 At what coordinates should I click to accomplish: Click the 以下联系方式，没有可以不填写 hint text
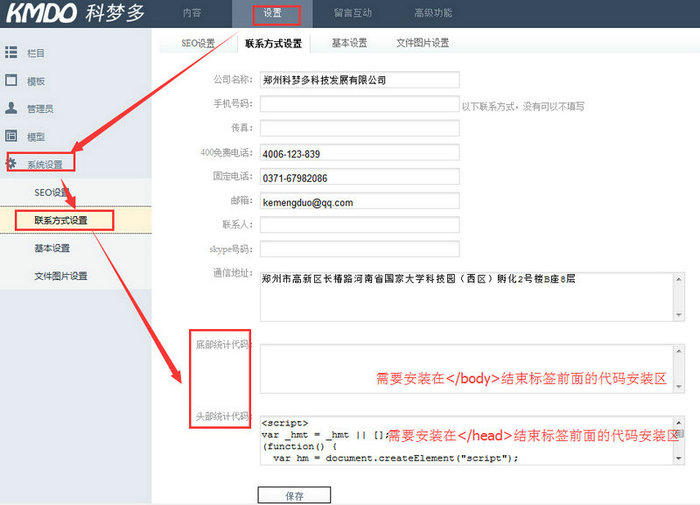(x=523, y=106)
